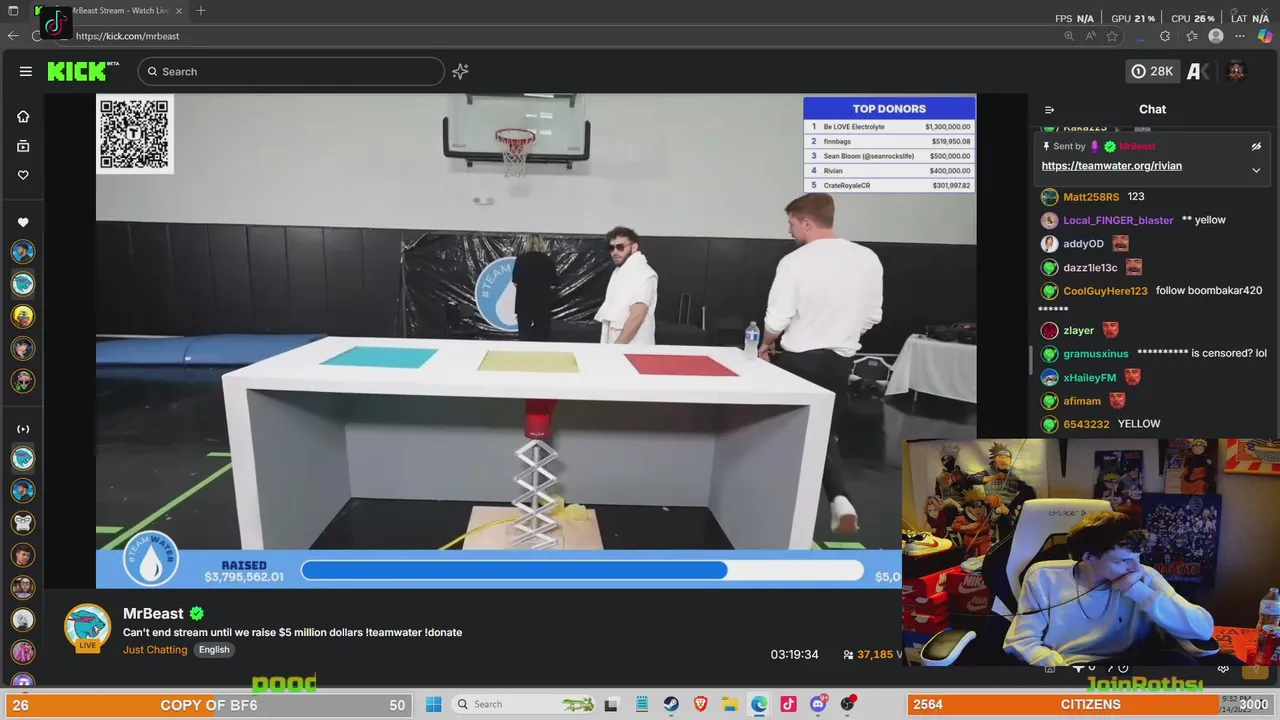Activate the Read aloud icon

(1091, 36)
